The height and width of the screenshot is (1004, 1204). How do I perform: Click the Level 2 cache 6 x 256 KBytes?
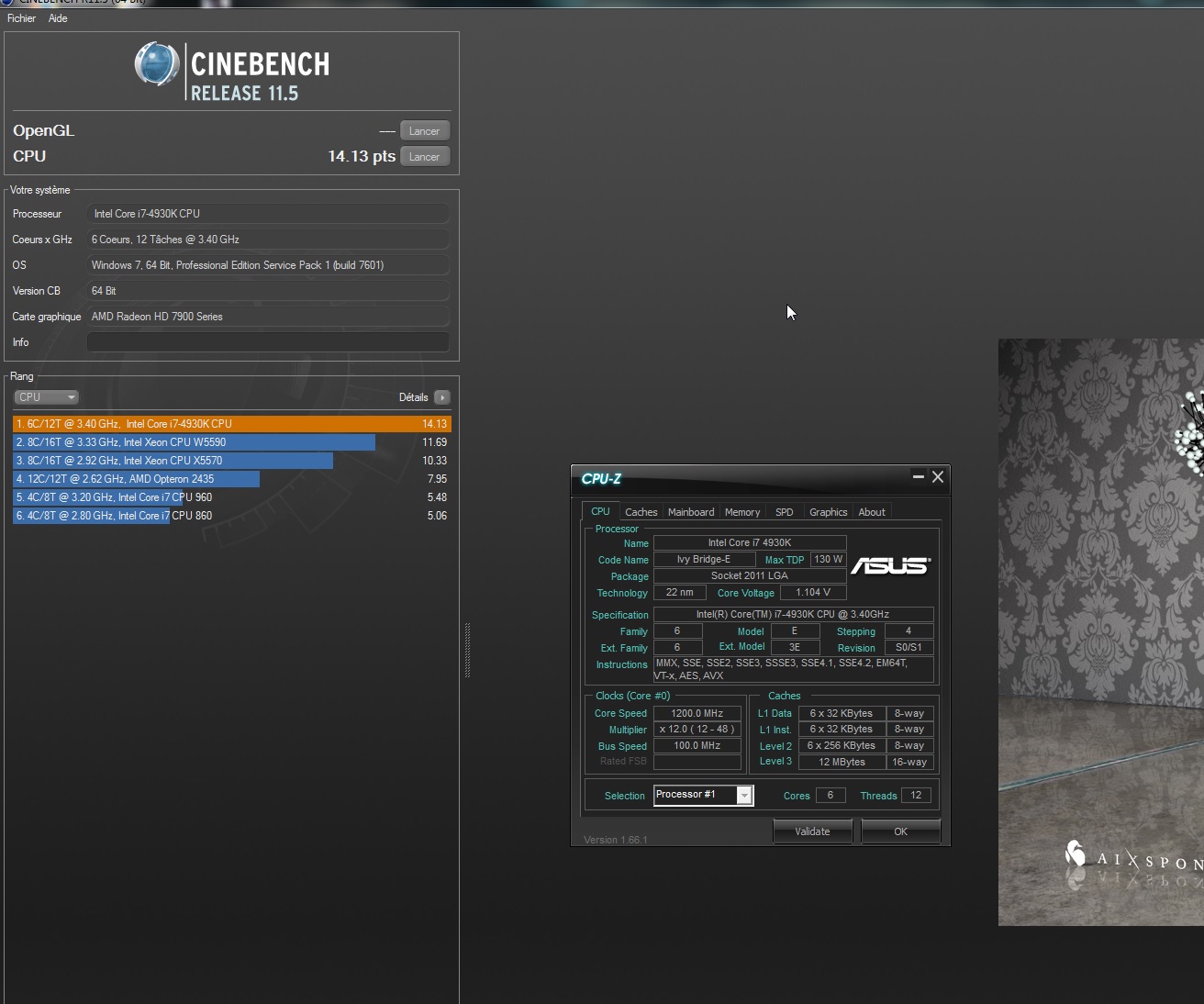pyautogui.click(x=842, y=746)
